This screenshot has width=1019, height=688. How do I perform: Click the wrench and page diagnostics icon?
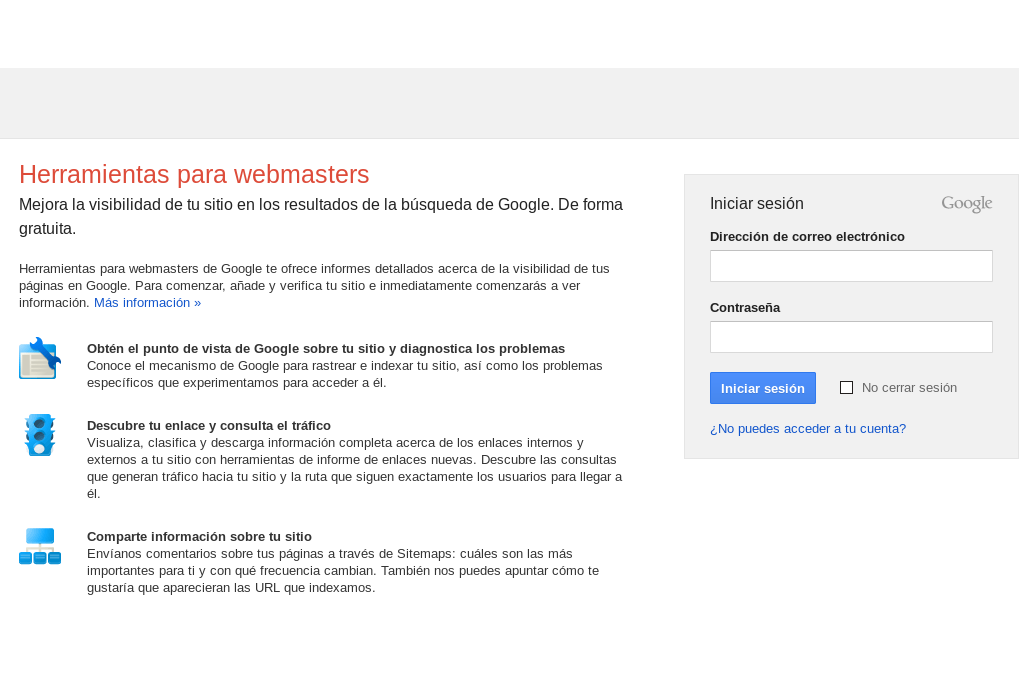tap(39, 359)
